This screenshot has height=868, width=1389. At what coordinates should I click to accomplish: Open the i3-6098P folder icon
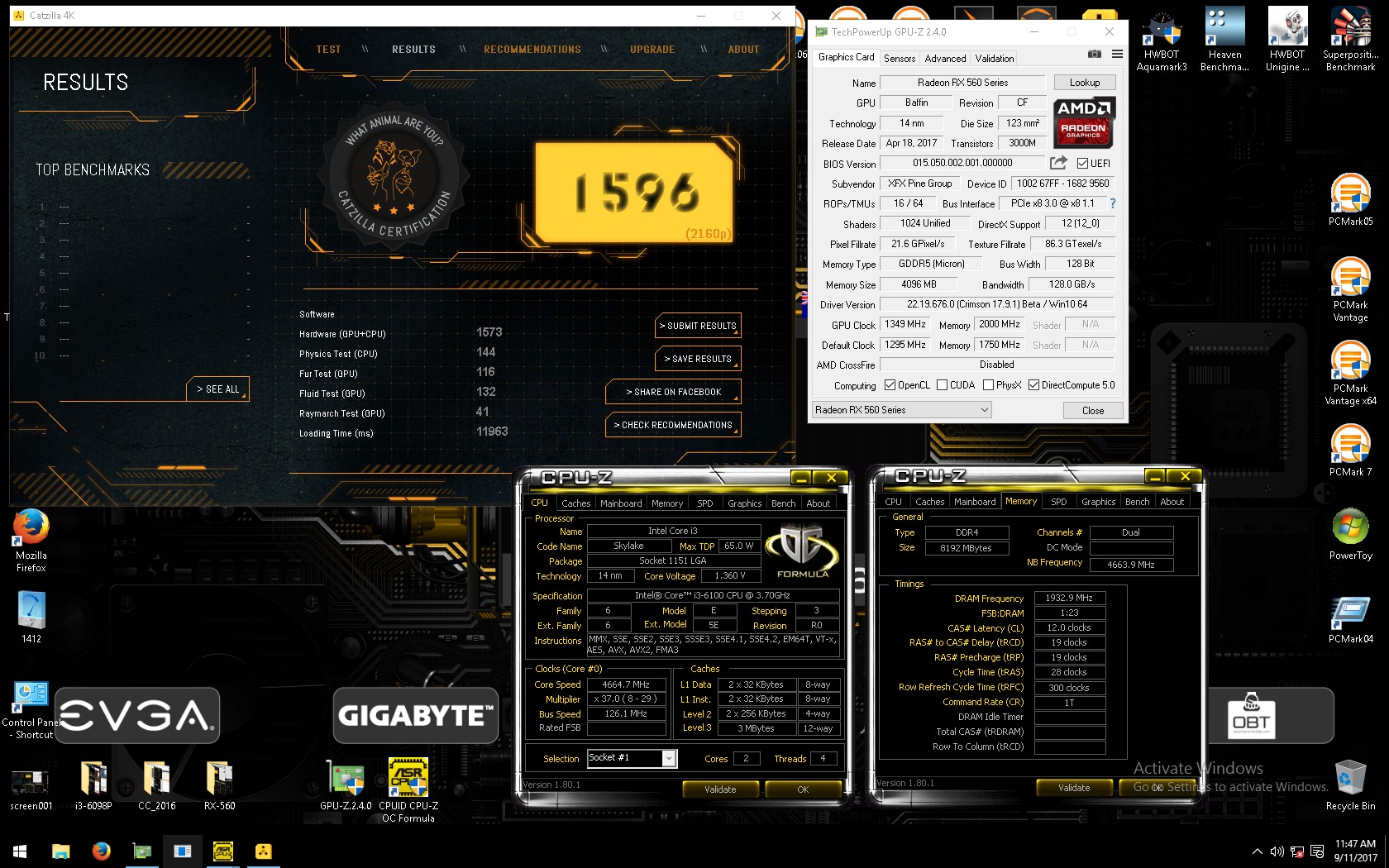tap(93, 785)
